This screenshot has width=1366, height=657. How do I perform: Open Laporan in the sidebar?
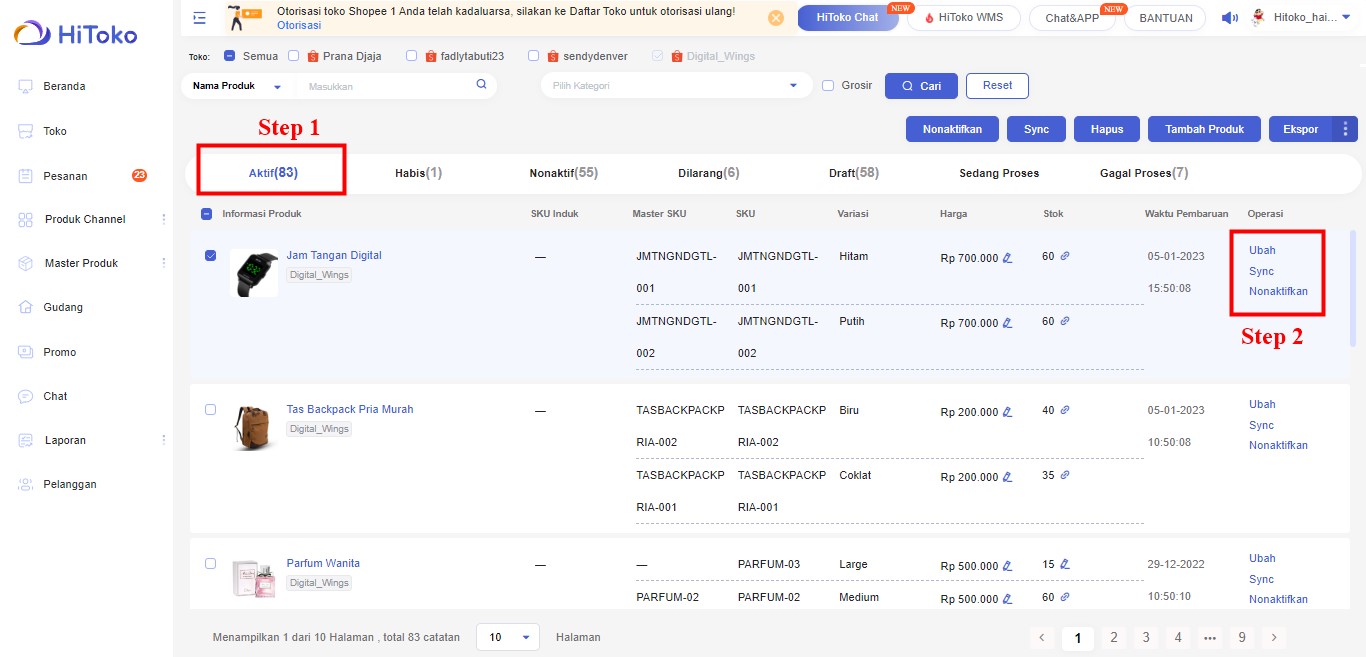(65, 440)
